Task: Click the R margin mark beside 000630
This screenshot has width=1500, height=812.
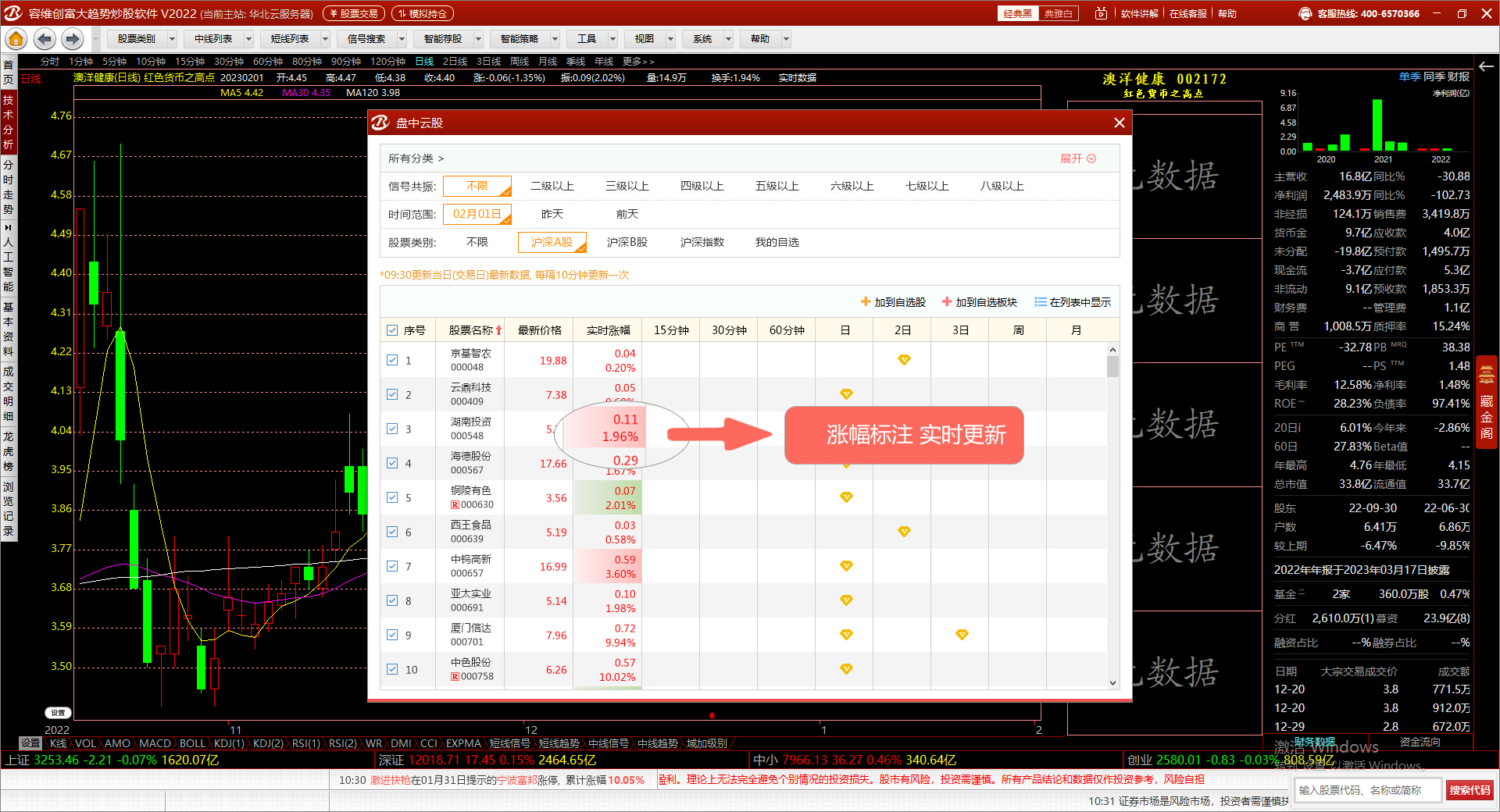Action: coord(455,504)
